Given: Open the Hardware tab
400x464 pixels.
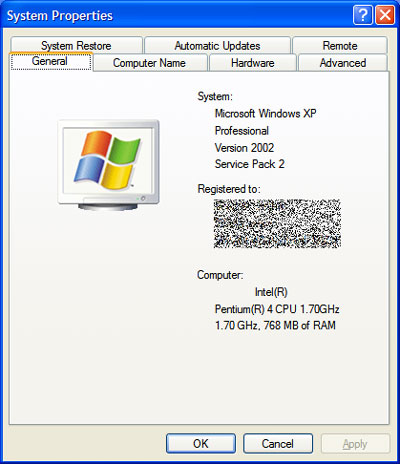Looking at the screenshot, I should [252, 63].
